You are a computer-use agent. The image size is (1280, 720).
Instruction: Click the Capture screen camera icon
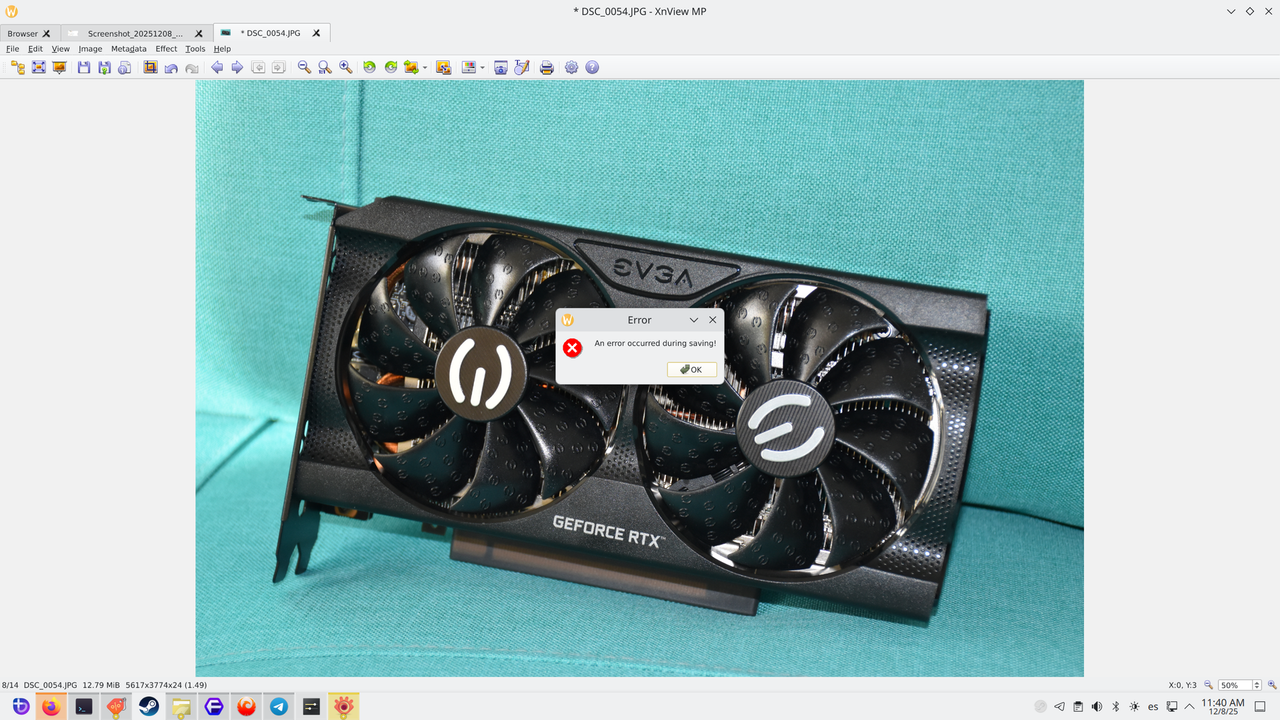coord(501,67)
